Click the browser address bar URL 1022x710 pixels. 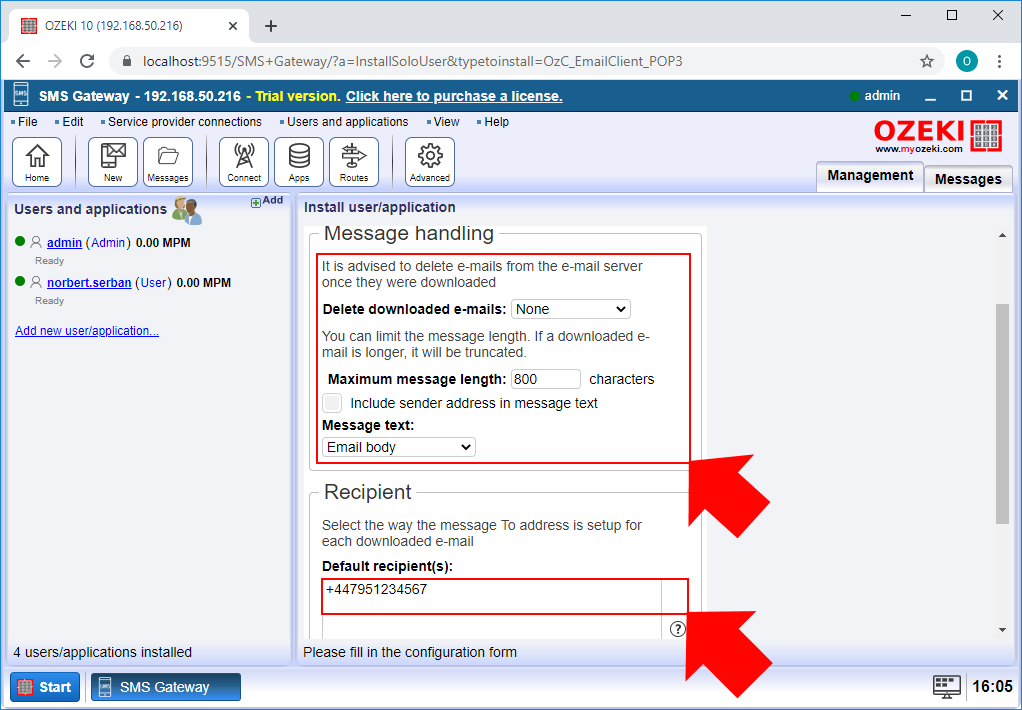(413, 61)
